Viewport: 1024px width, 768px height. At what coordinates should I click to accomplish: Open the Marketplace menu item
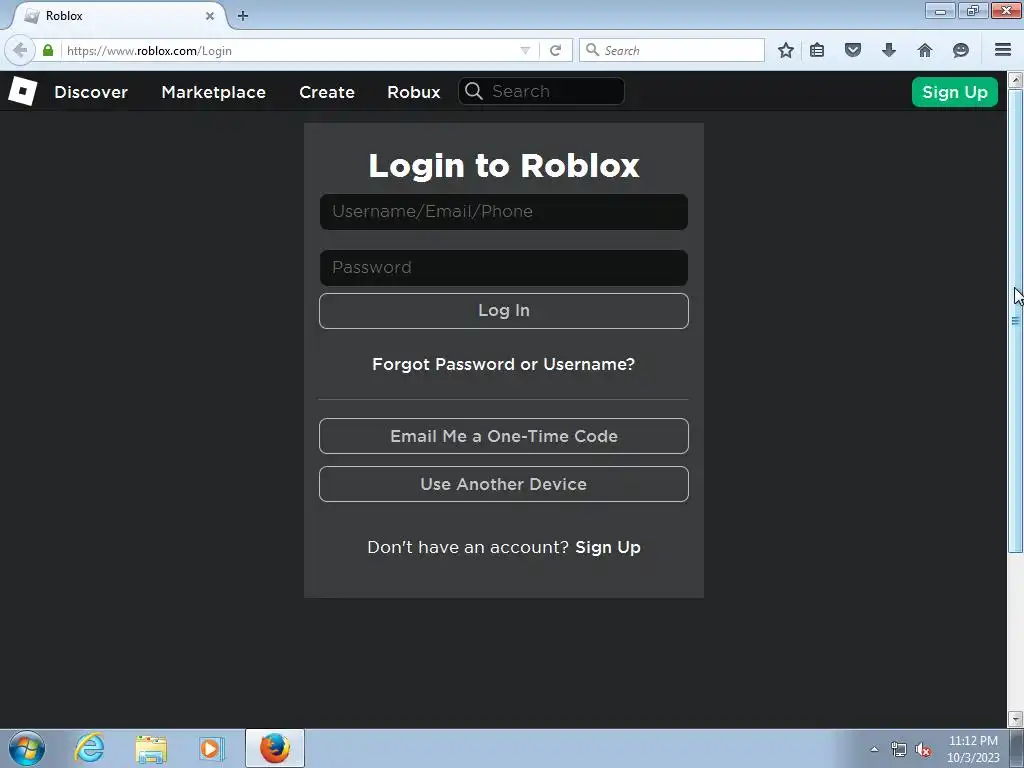click(x=214, y=92)
